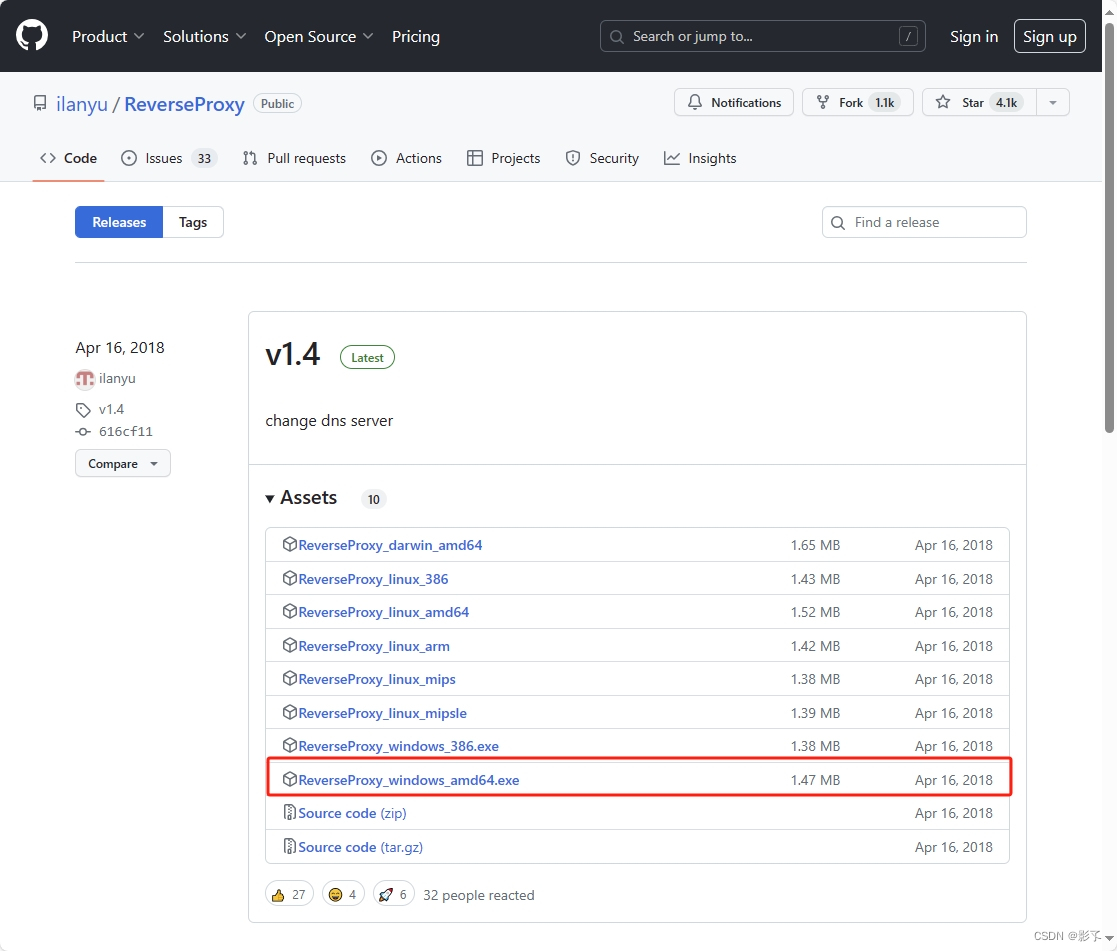
Task: Click package icon beside ReverseProxy_linux_arm
Action: [289, 645]
